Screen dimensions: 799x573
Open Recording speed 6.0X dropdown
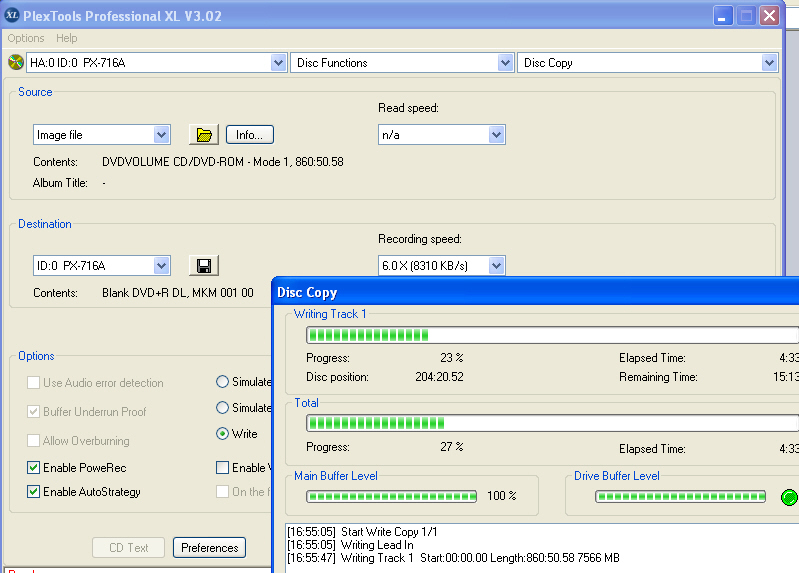coord(496,266)
